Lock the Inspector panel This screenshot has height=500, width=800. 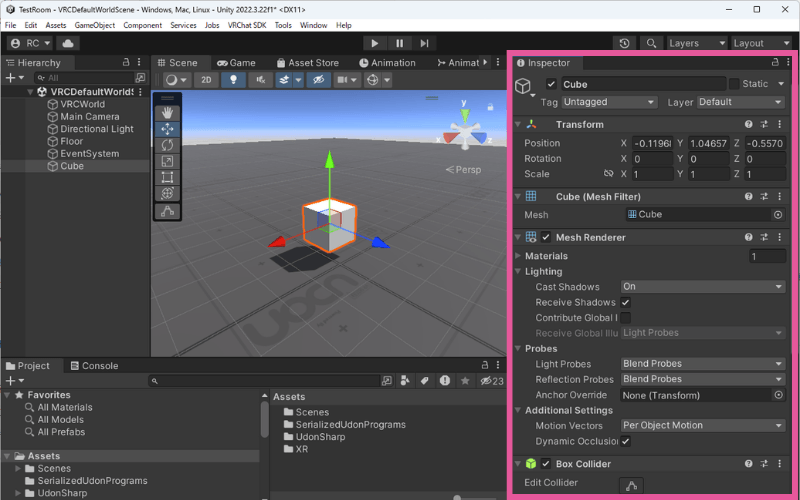(775, 62)
